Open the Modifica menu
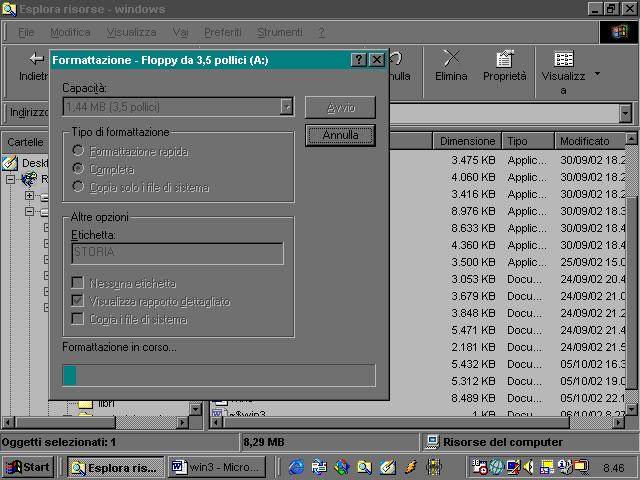 pos(70,32)
